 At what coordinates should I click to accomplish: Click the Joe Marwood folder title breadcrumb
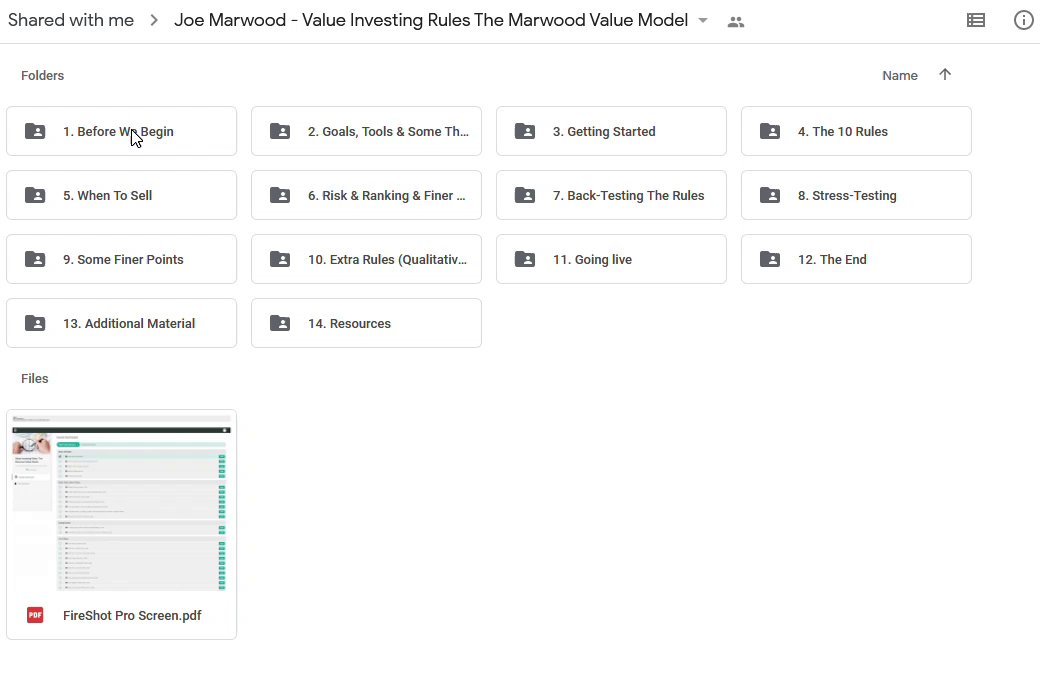[430, 20]
